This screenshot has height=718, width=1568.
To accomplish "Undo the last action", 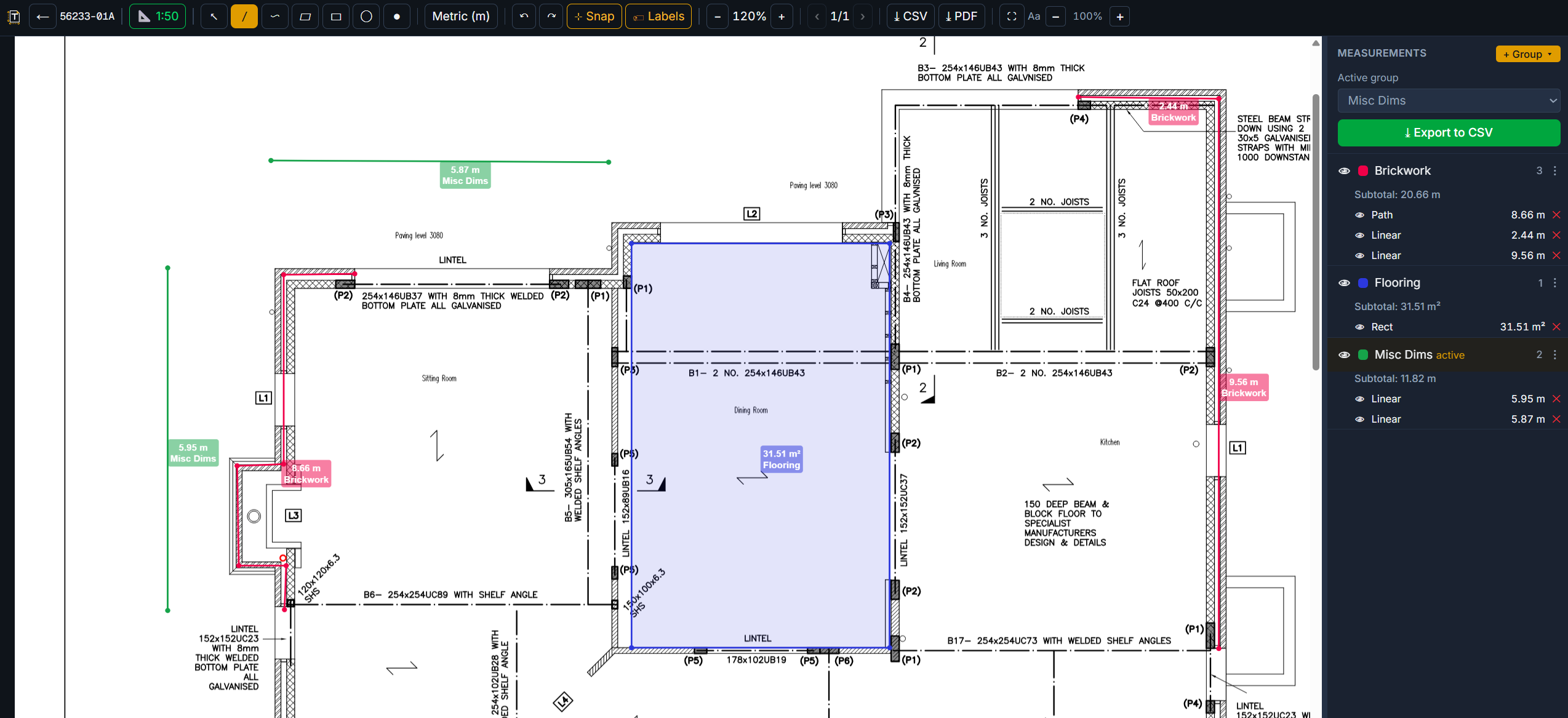I will 524,17.
